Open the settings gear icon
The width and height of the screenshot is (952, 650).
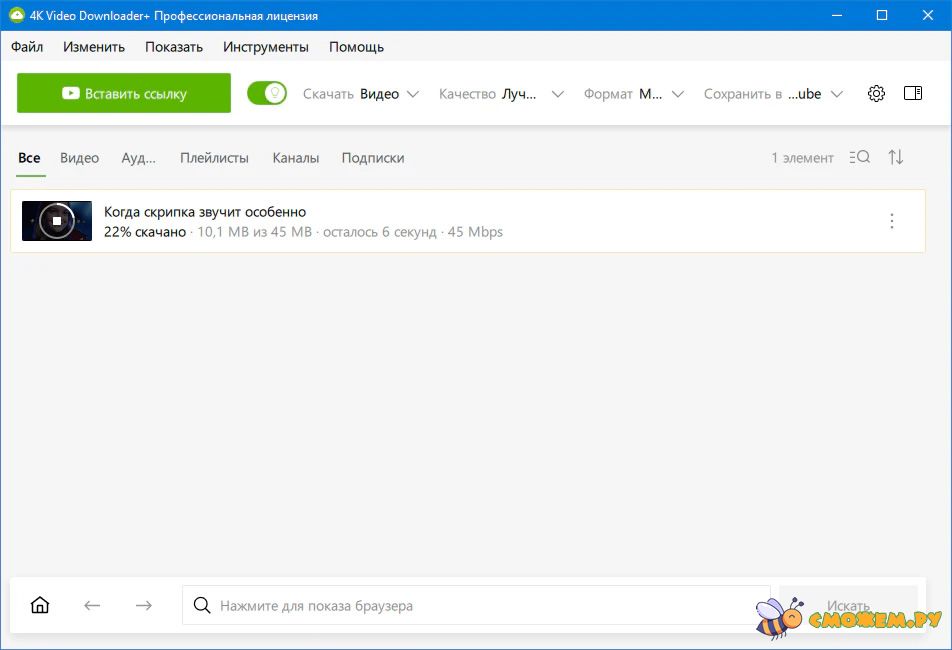(876, 94)
